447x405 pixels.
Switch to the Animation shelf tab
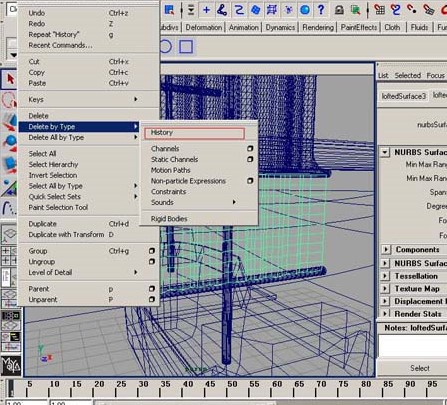coord(244,28)
